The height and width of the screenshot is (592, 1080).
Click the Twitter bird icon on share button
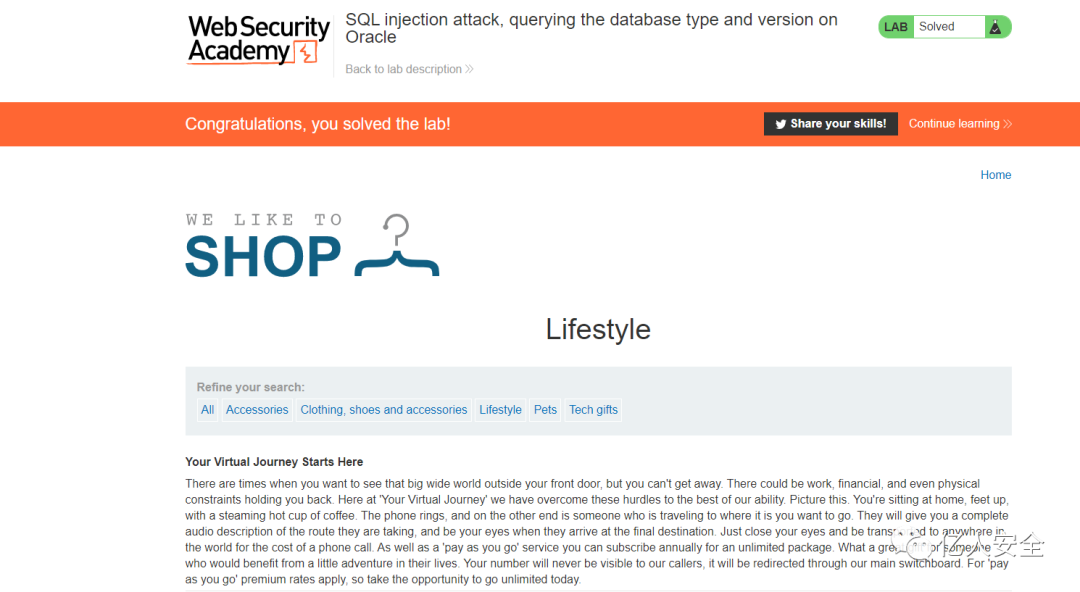point(780,124)
